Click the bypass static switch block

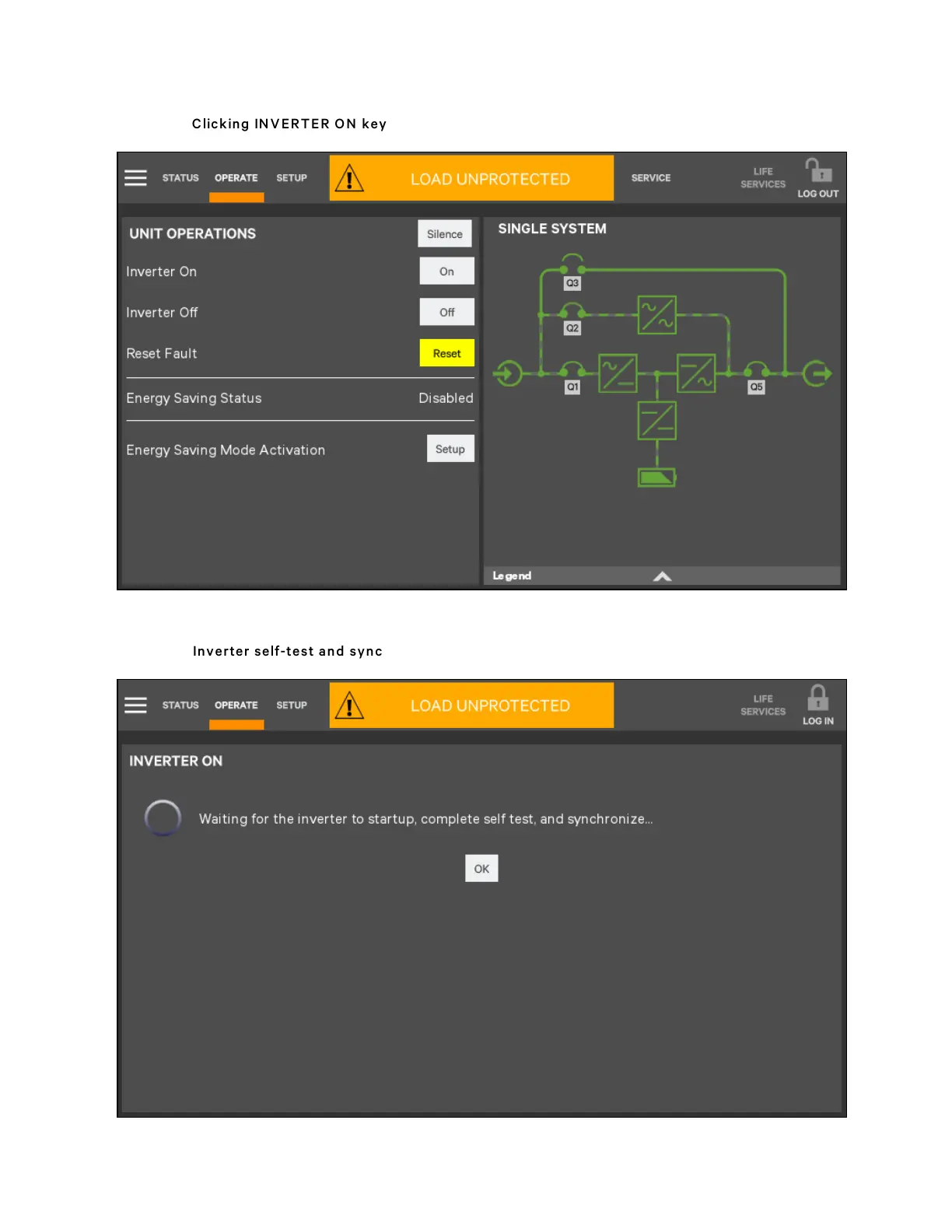pos(657,315)
